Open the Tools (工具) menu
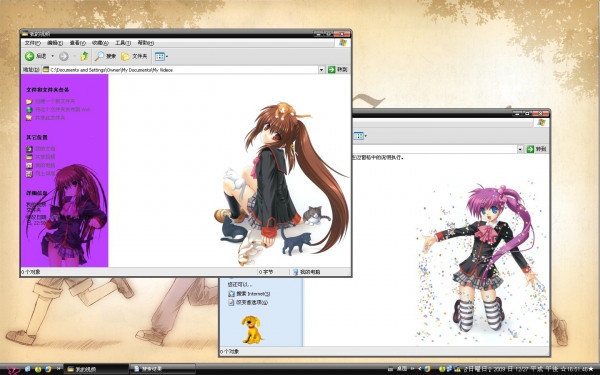Image resolution: width=600 pixels, height=375 pixels. [x=123, y=43]
